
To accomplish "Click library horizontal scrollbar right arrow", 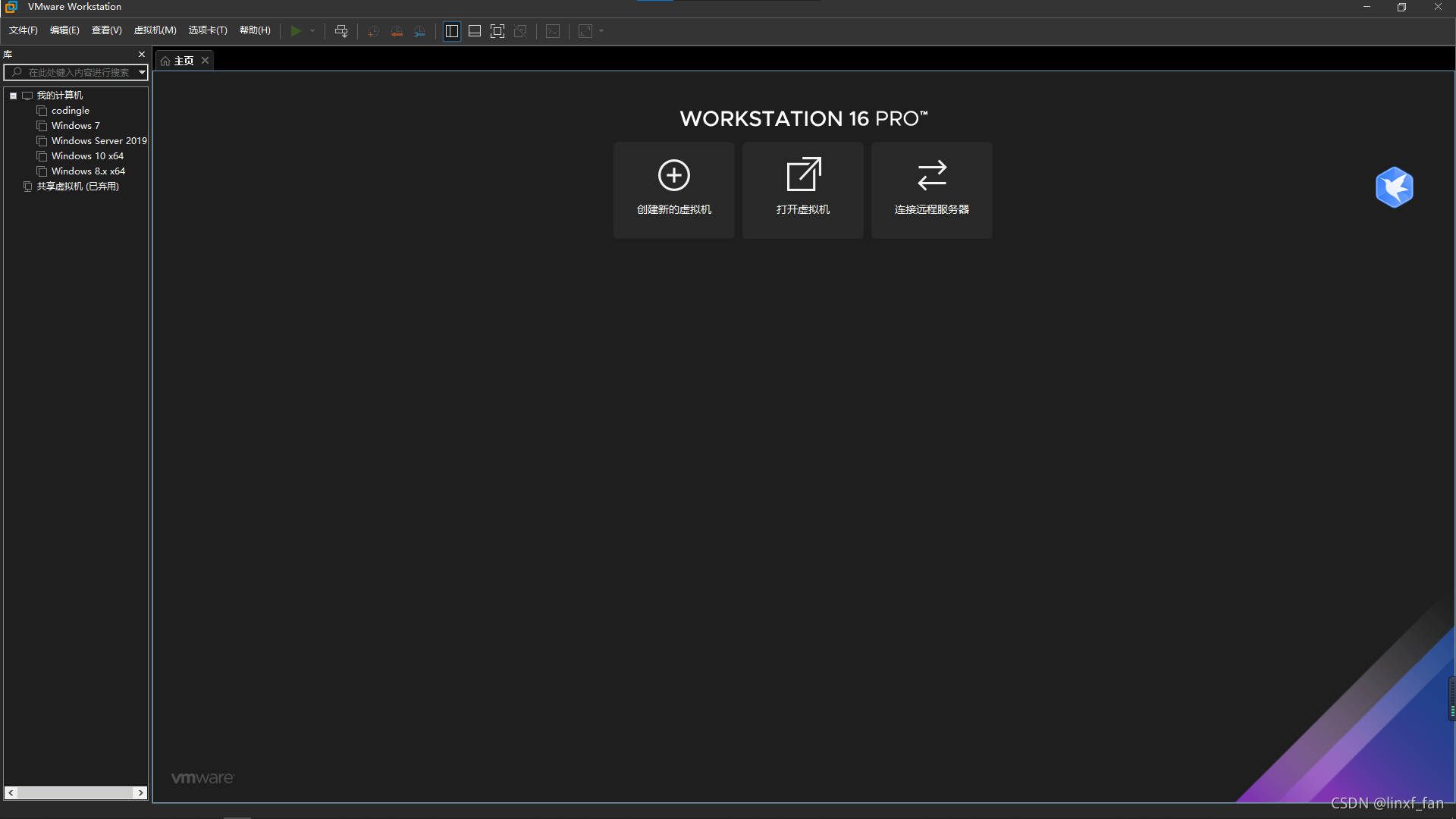I will coord(140,792).
